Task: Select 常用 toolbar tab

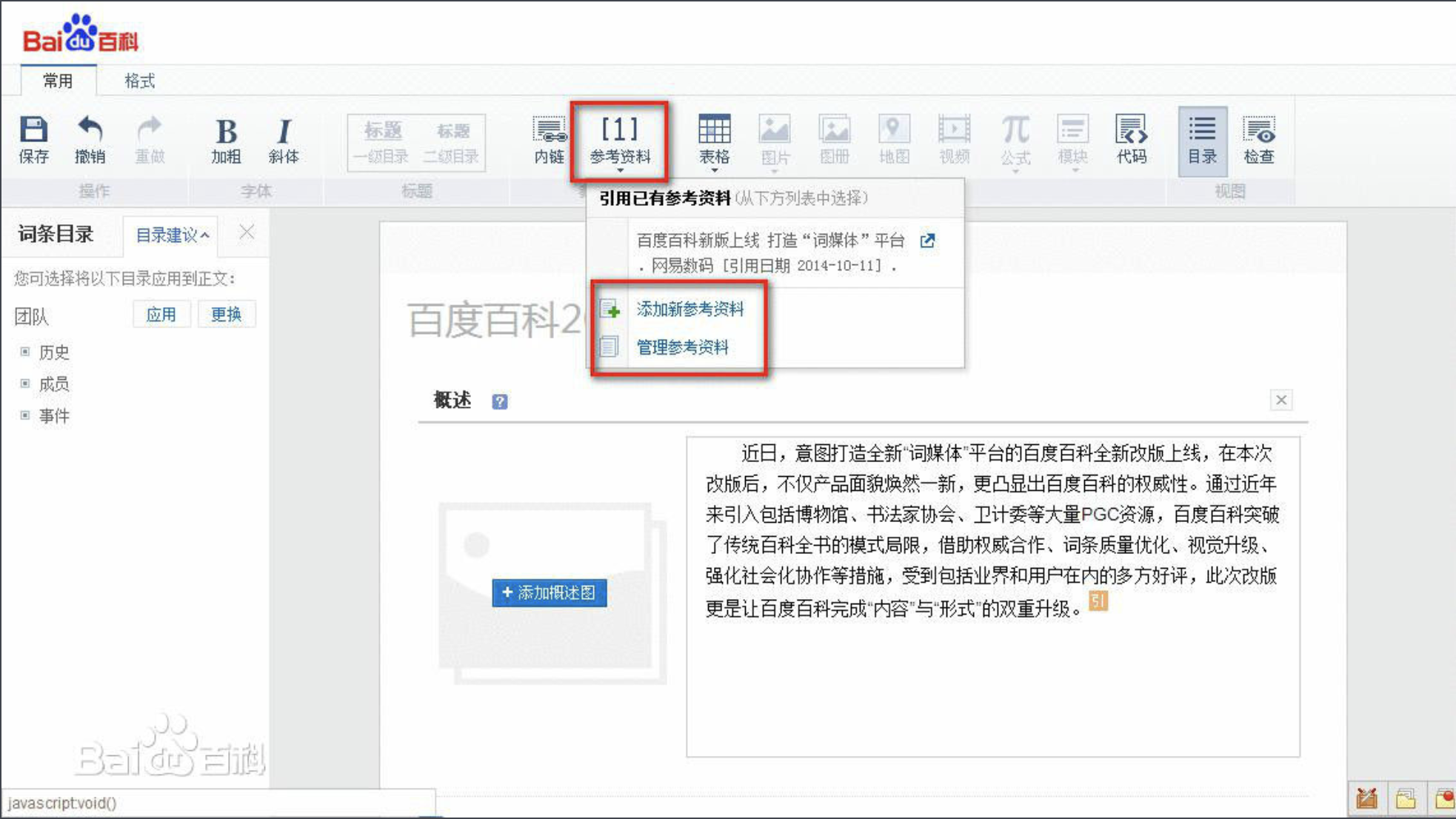Action: tap(58, 80)
